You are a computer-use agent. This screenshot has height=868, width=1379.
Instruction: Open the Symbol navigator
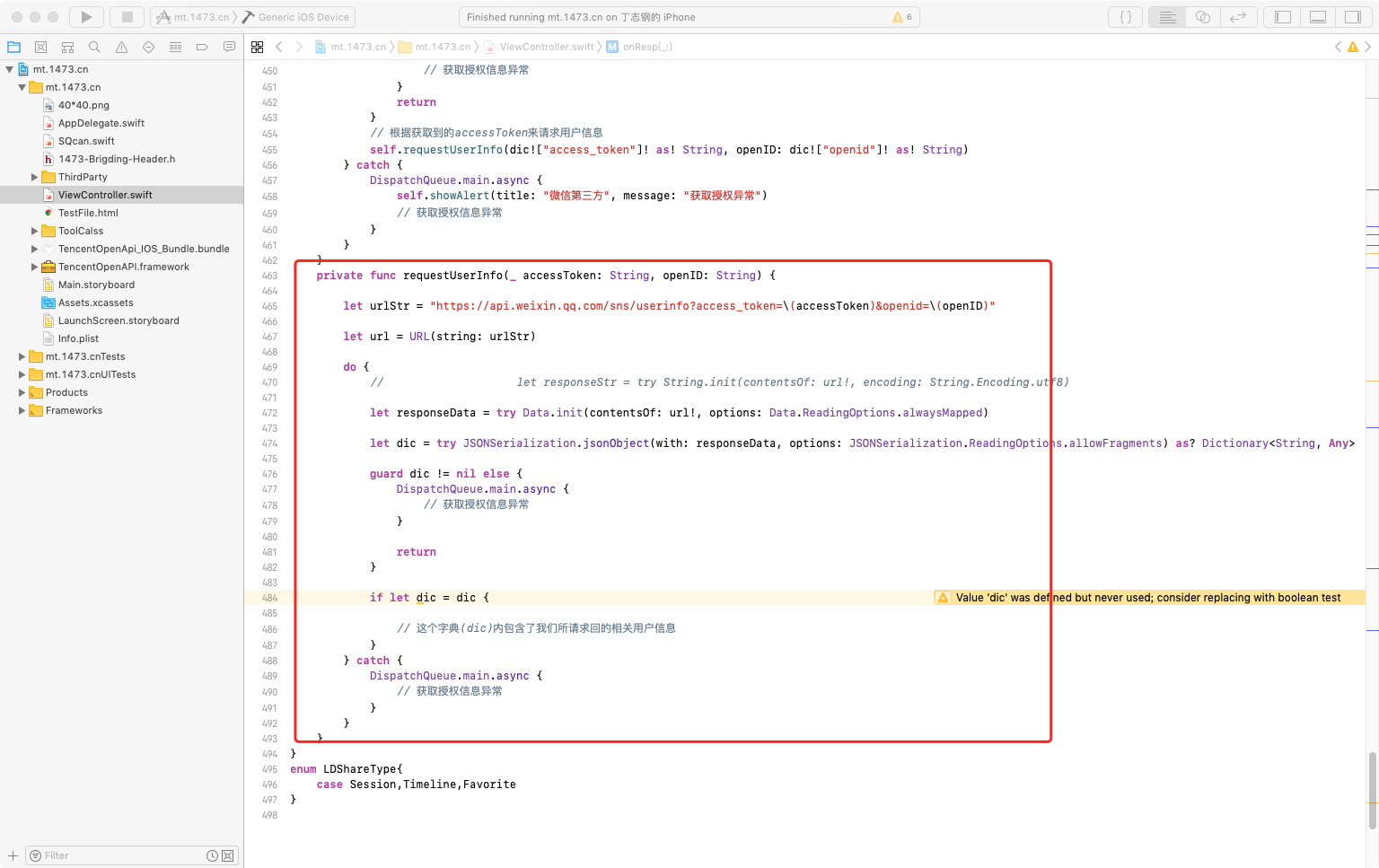point(67,47)
